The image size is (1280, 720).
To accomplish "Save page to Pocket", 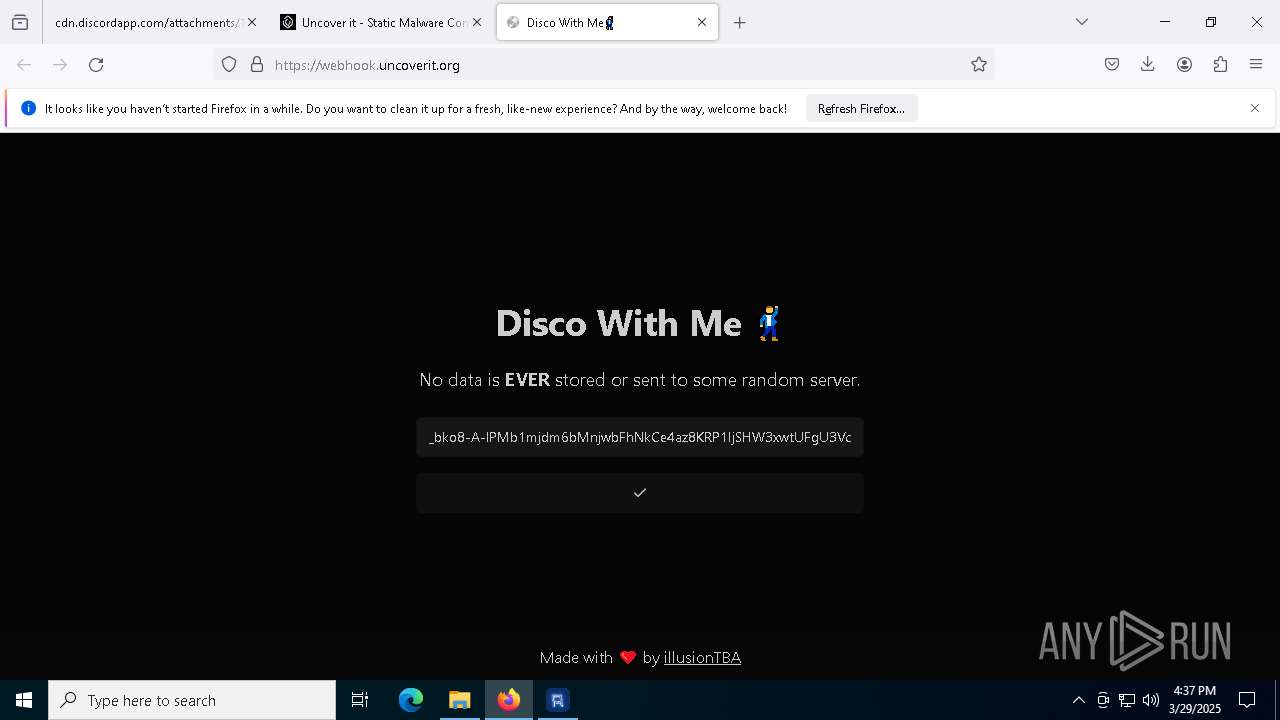I will (x=1112, y=64).
